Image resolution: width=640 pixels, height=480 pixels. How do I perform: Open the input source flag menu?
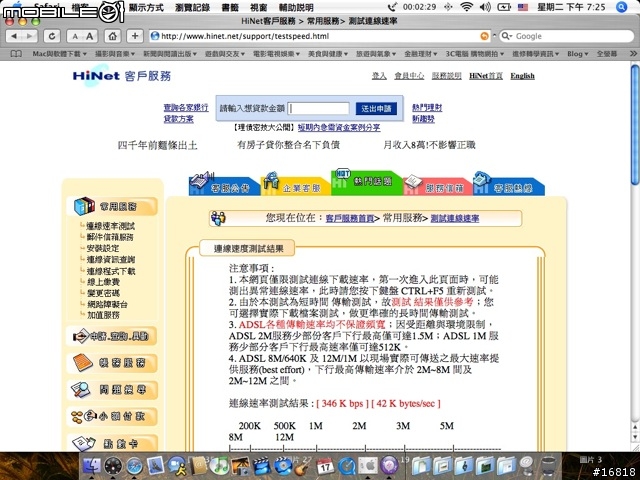(x=523, y=7)
